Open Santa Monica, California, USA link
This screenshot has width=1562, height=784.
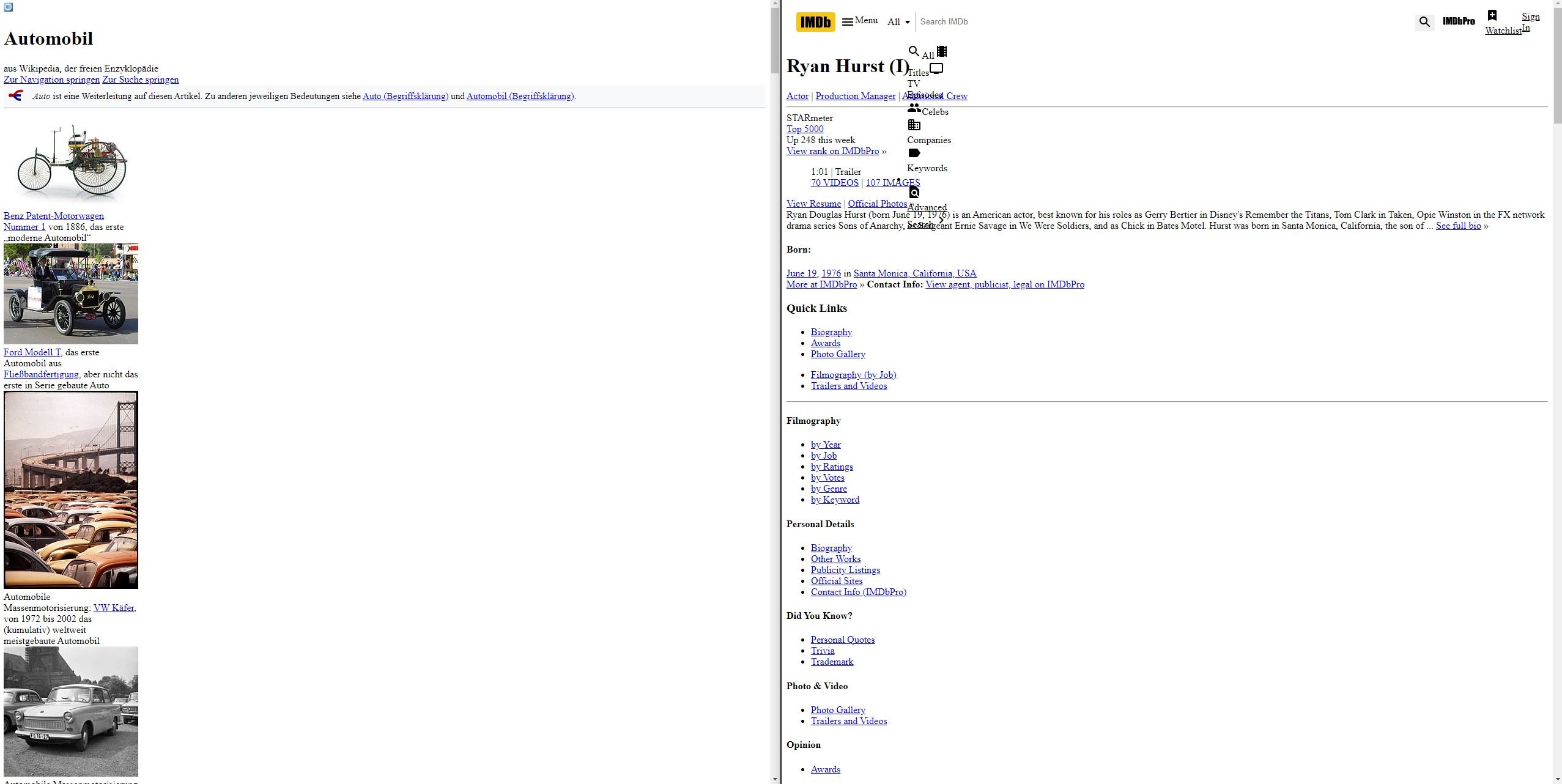click(x=915, y=273)
